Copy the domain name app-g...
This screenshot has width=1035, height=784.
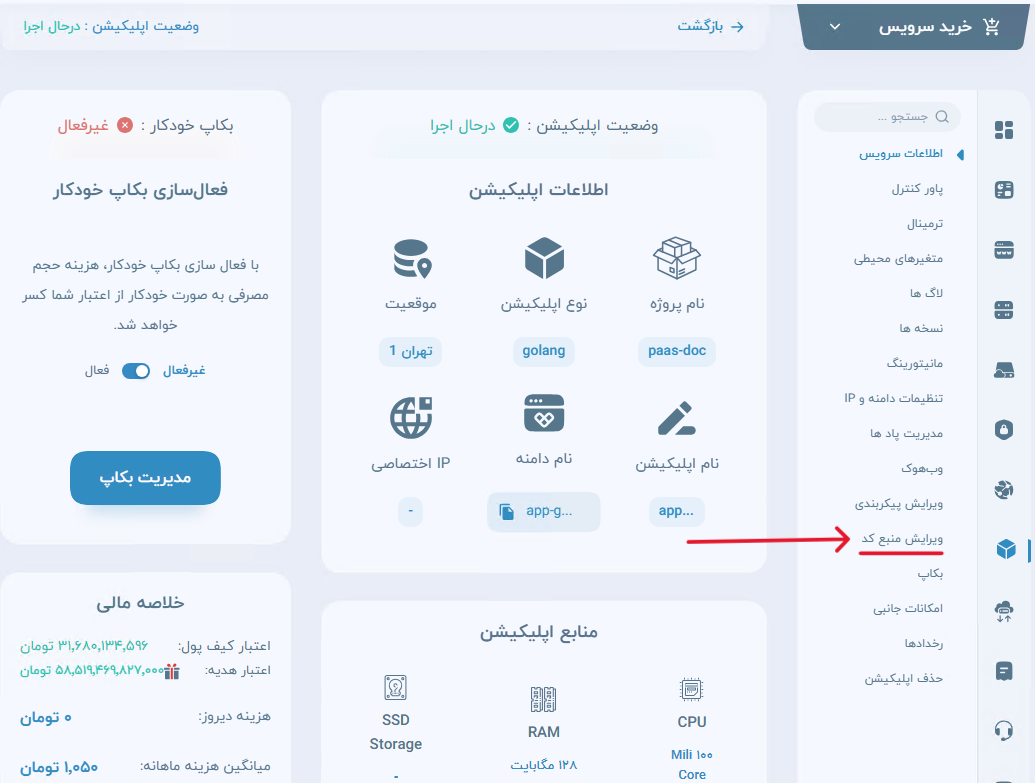[x=507, y=512]
